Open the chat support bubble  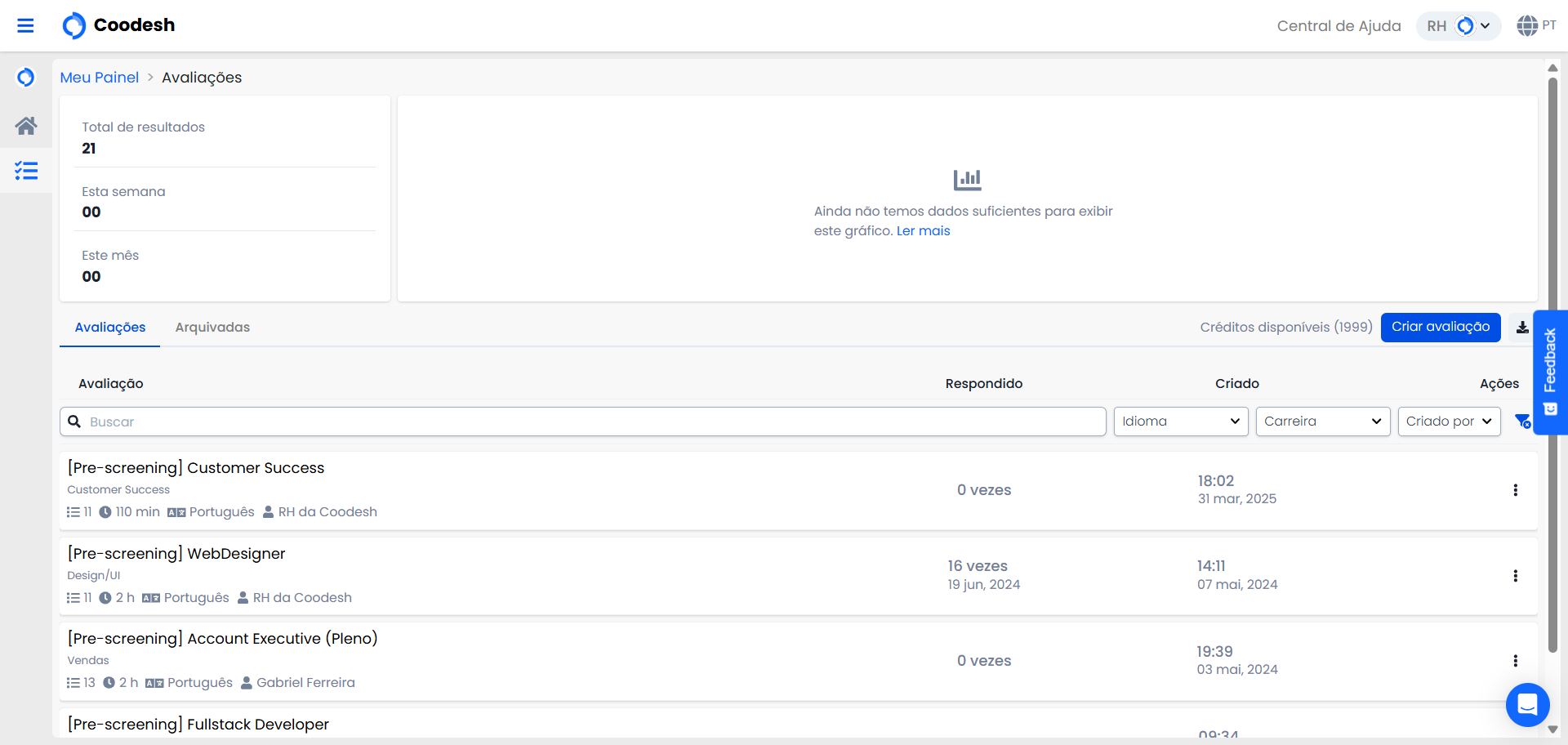(1527, 704)
